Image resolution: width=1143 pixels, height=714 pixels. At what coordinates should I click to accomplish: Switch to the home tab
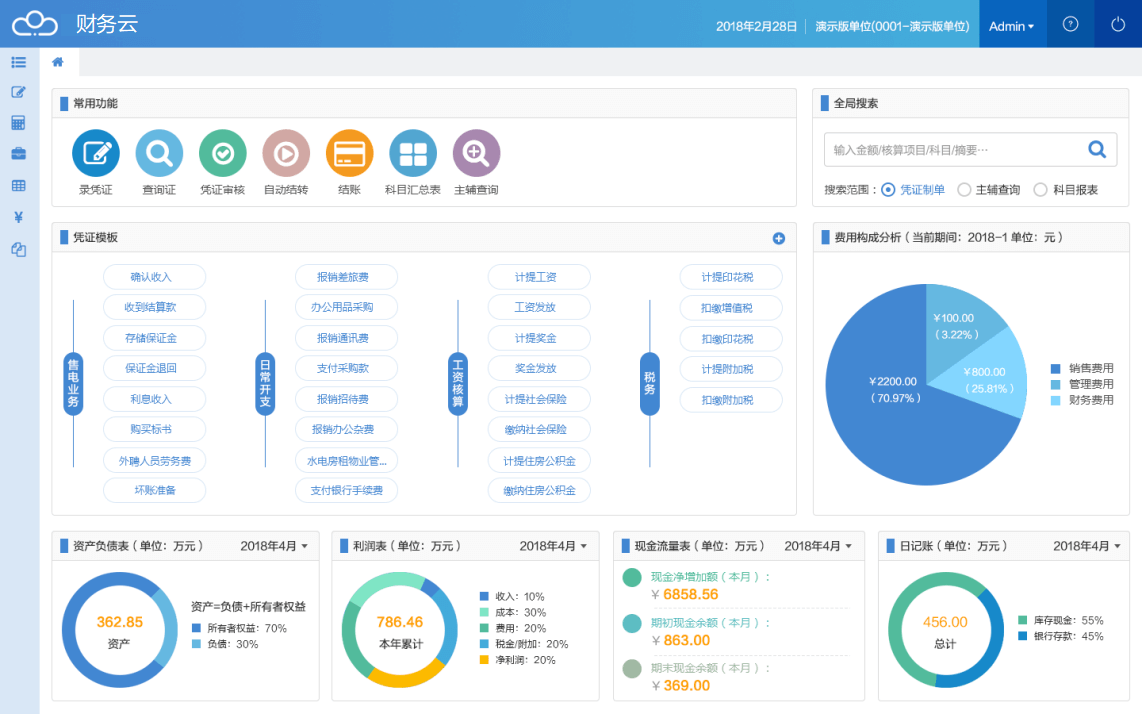pos(58,62)
